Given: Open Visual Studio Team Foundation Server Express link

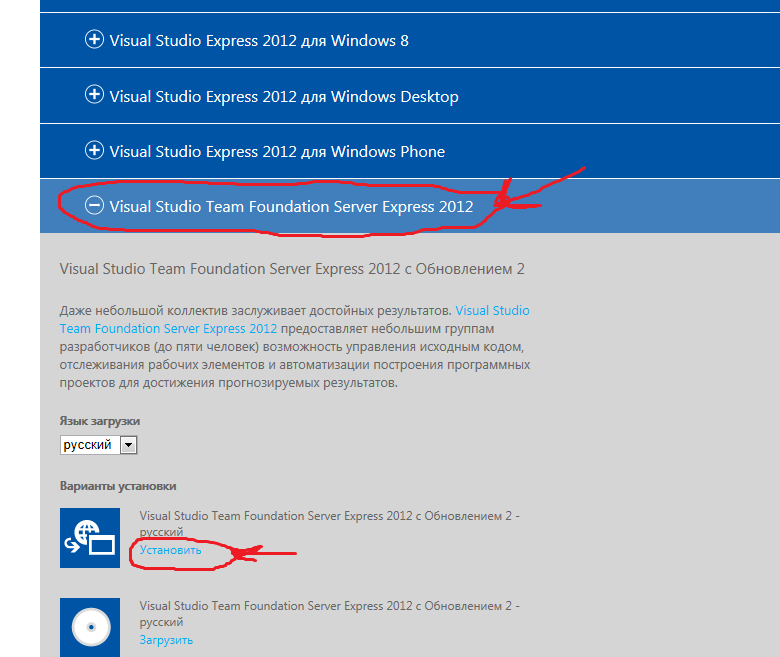Looking at the screenshot, I should click(294, 319).
